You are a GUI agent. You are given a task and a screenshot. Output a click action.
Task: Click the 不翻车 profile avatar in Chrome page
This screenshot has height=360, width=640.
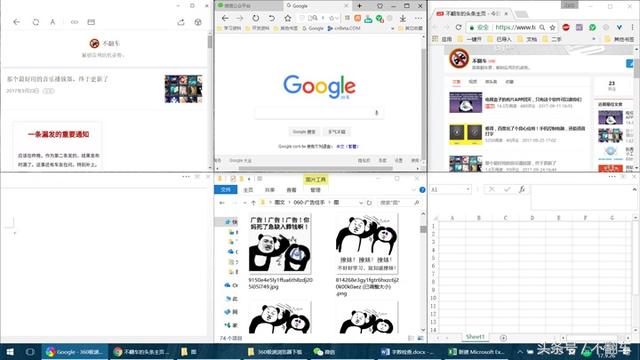pos(459,58)
